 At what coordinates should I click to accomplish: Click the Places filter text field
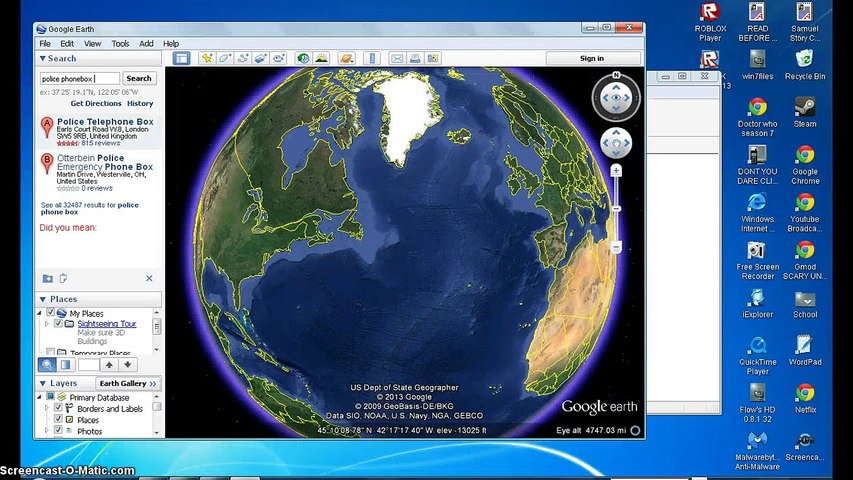click(88, 365)
